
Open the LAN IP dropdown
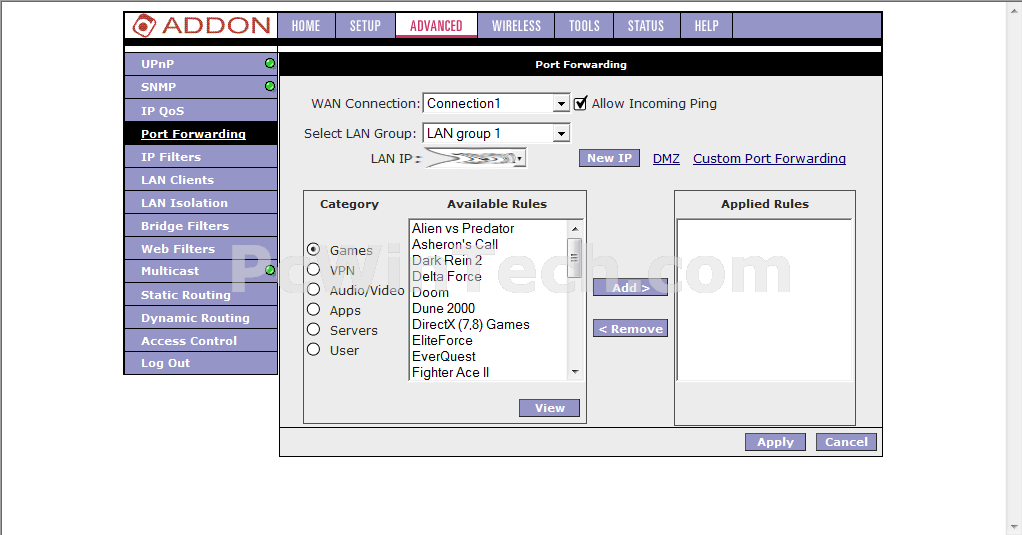click(520, 158)
